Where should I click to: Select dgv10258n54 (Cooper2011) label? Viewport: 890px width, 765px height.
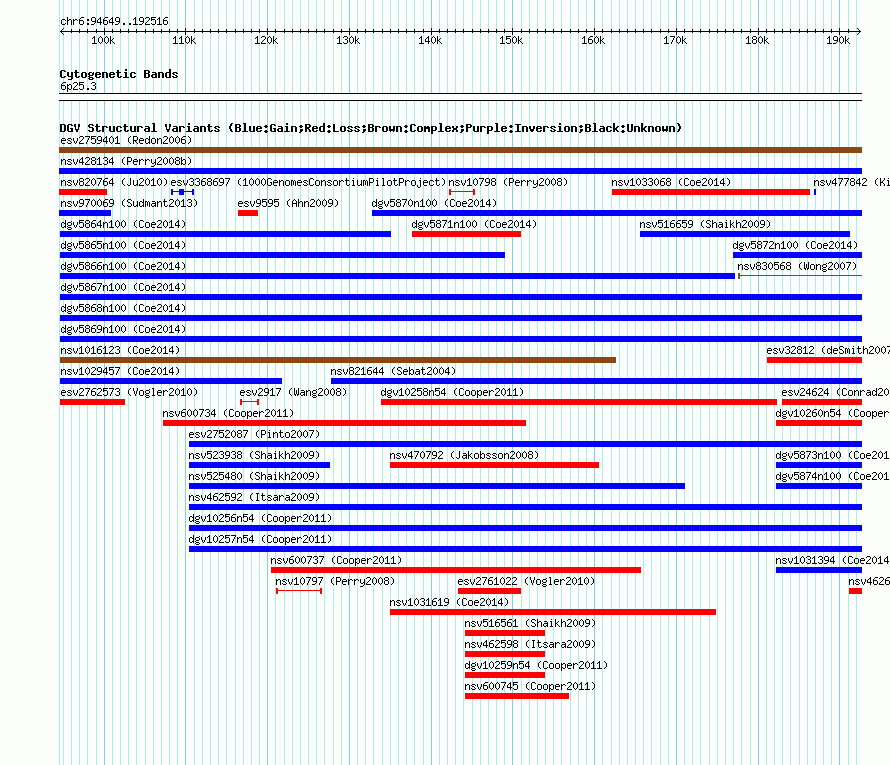pos(452,392)
